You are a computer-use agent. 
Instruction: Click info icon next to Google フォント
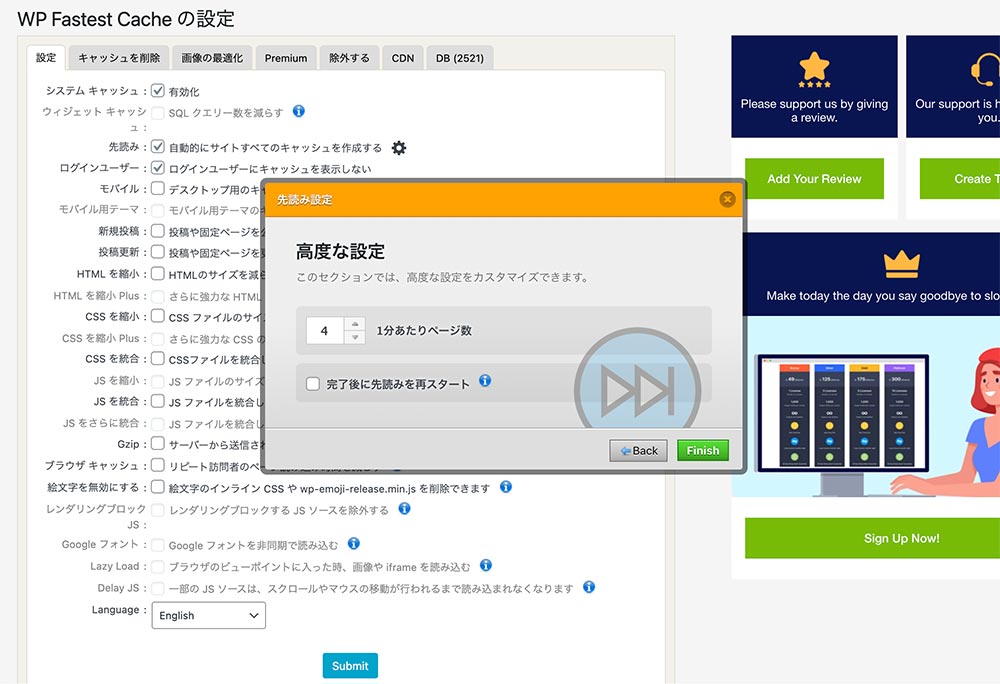(x=353, y=544)
